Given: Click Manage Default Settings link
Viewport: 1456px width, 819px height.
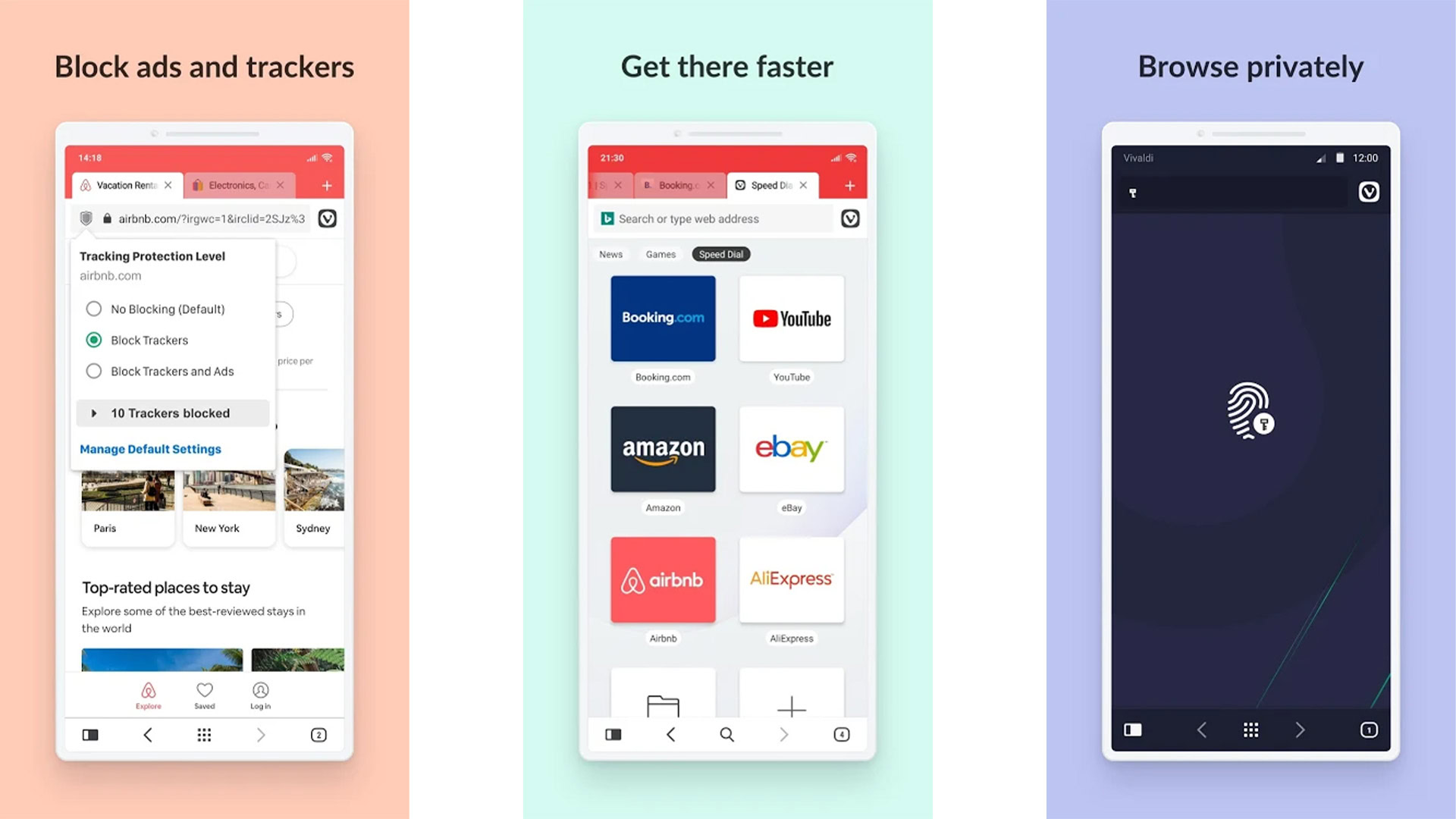Looking at the screenshot, I should 150,448.
